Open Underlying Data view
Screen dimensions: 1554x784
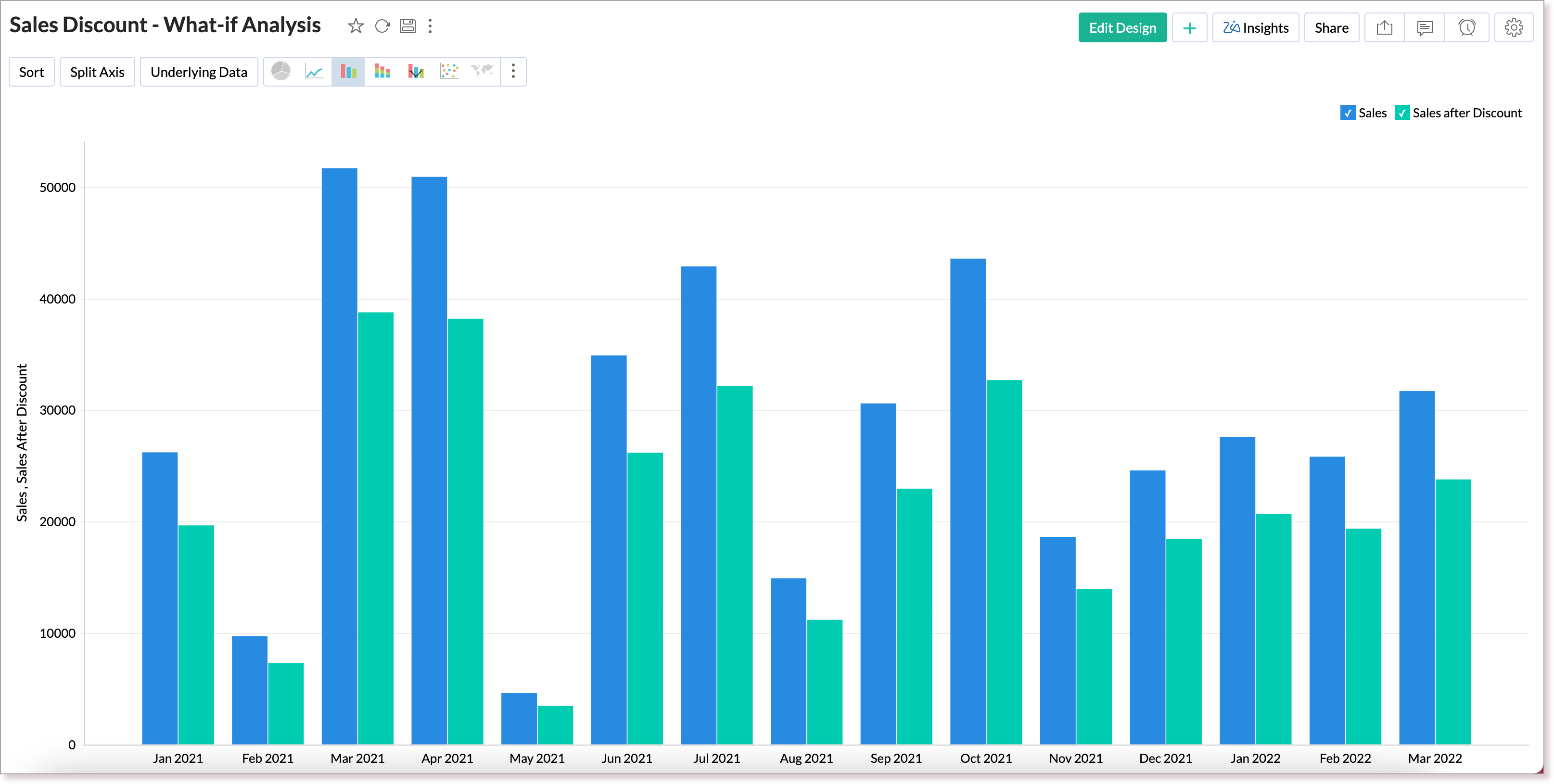[199, 72]
